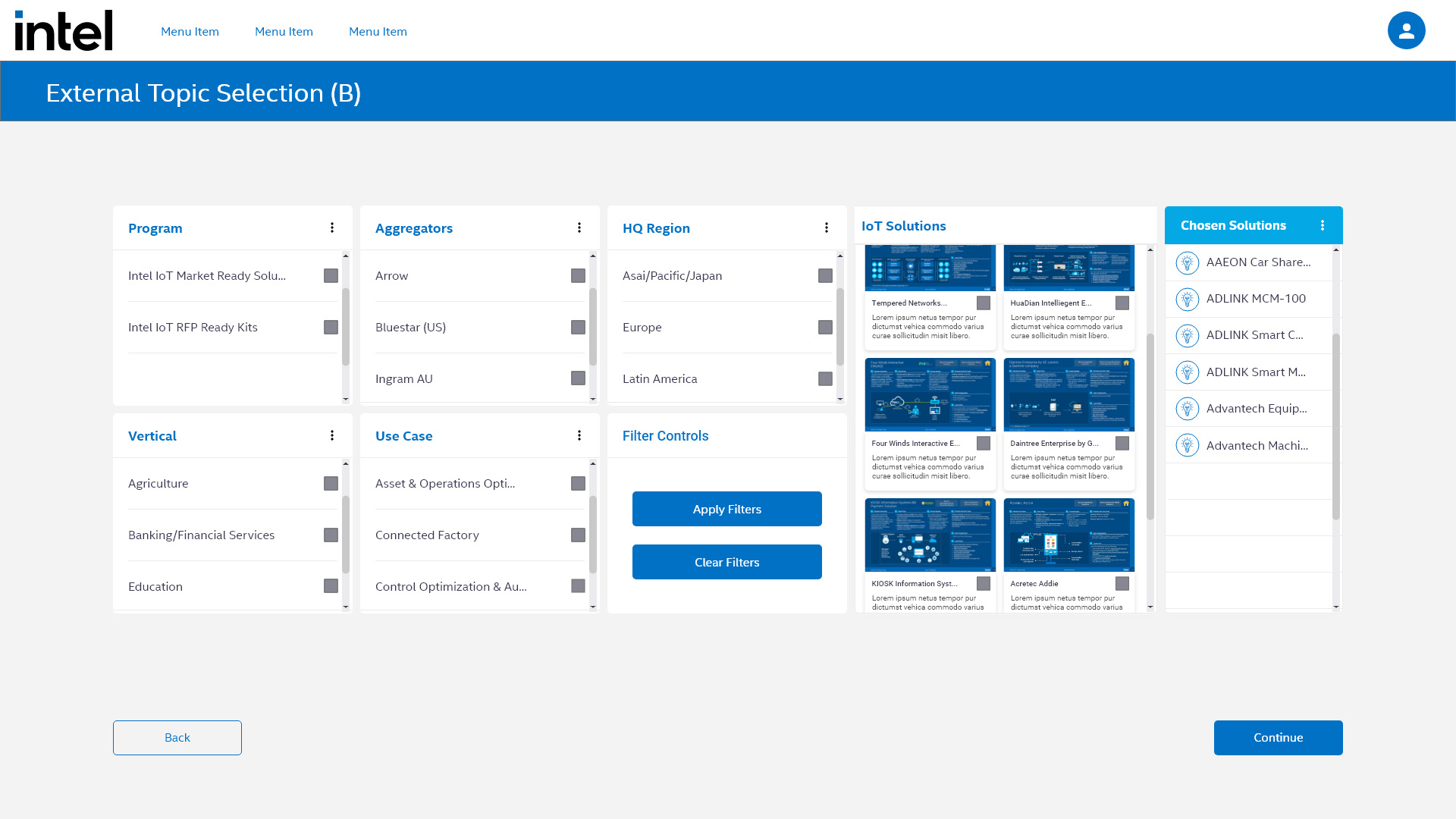Open the Acretec Addie thumbnail image
1456x819 pixels.
click(1068, 535)
